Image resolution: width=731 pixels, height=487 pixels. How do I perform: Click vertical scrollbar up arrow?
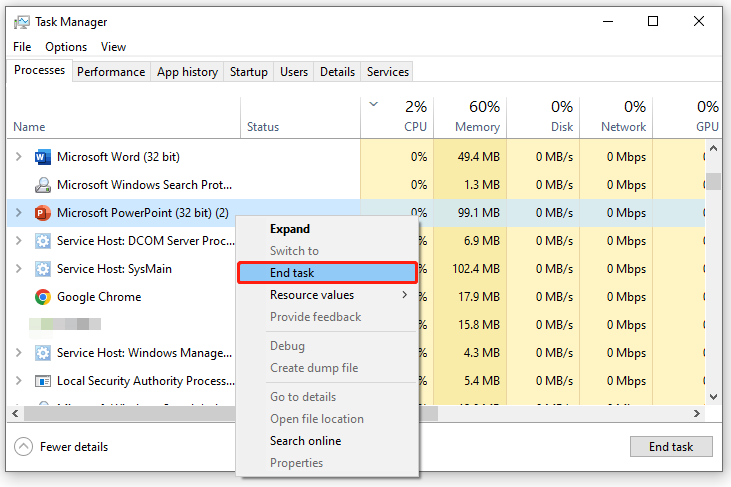pyautogui.click(x=713, y=148)
